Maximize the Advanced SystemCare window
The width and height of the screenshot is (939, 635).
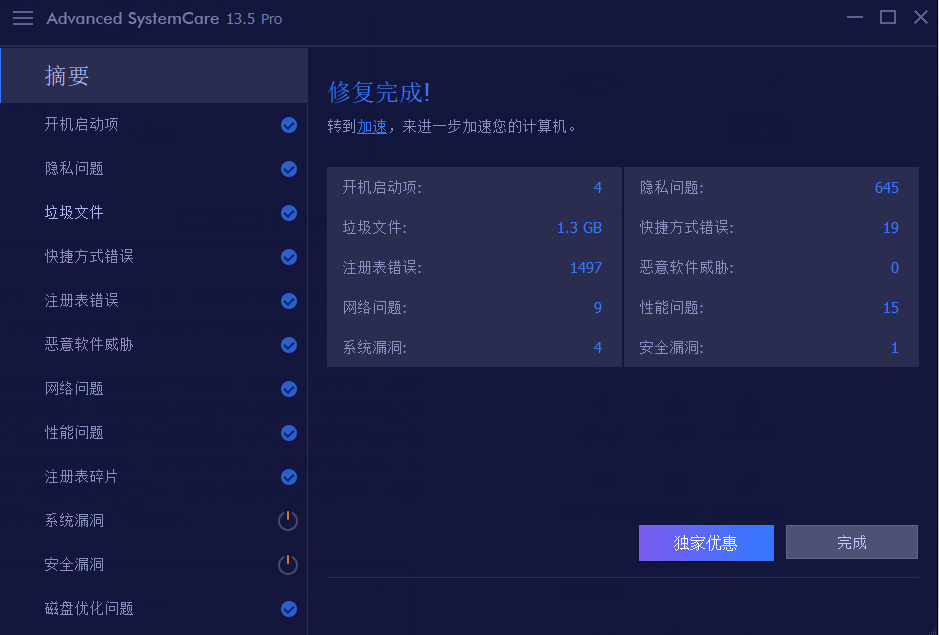887,17
